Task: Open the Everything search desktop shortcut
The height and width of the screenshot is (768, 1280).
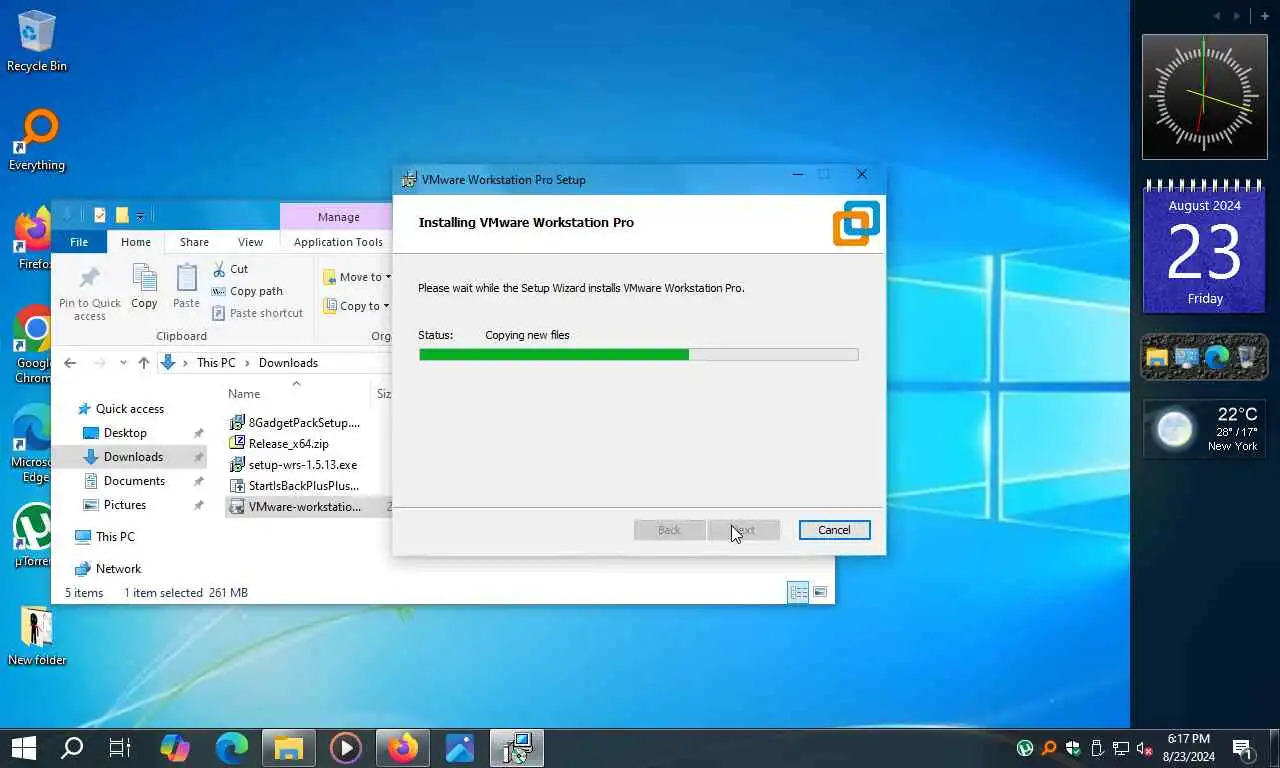Action: tap(37, 140)
